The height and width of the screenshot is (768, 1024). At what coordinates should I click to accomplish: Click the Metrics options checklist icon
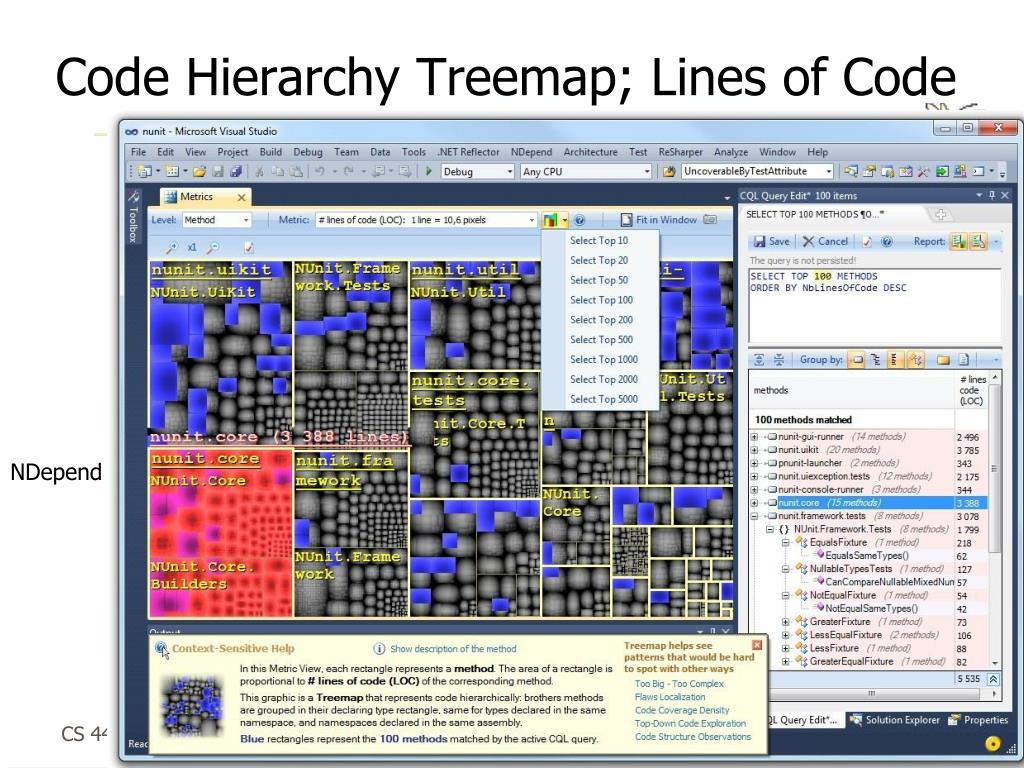pyautogui.click(x=249, y=248)
